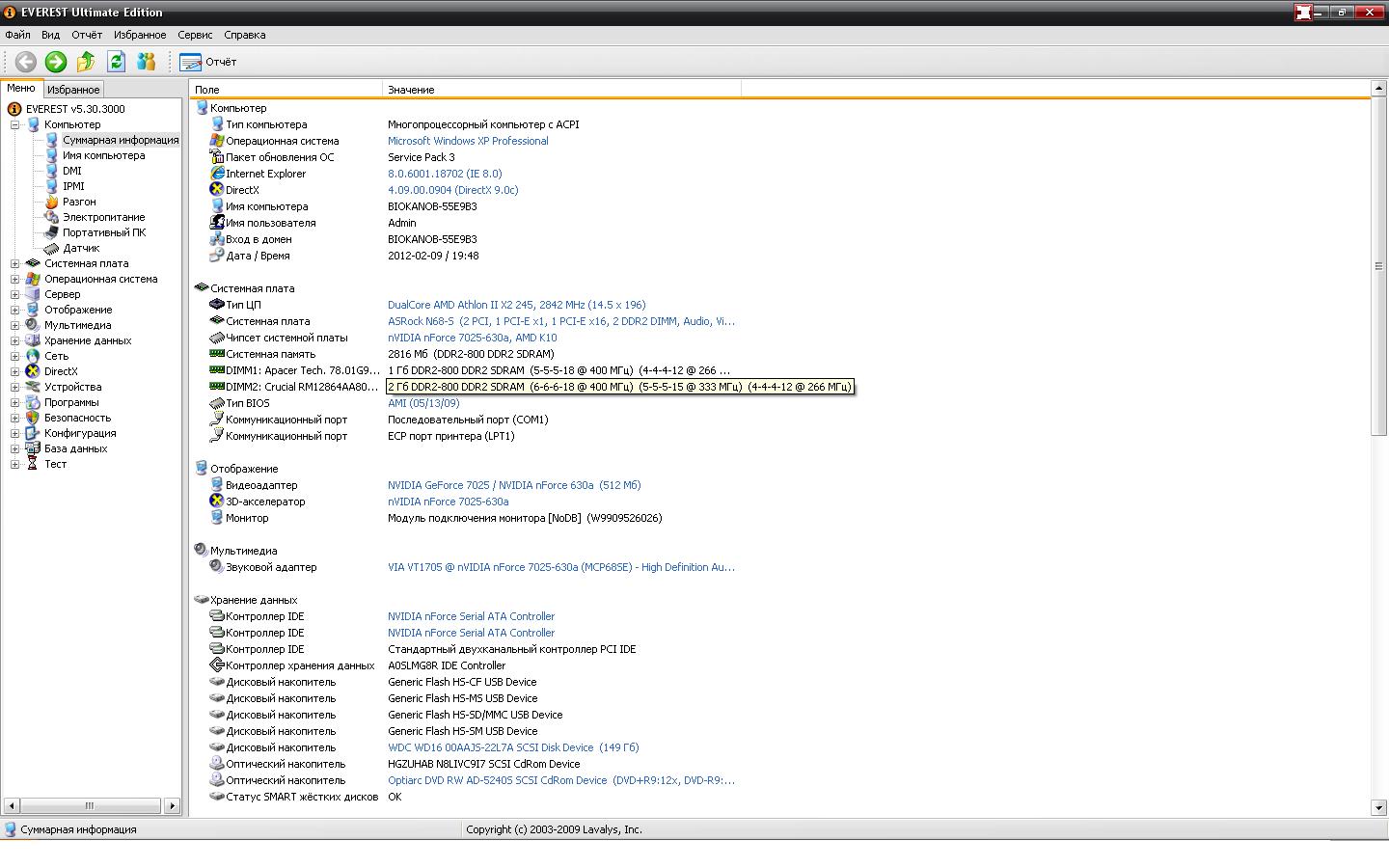1389x868 pixels.
Task: Click the sidebar horizontal scrollbar right arrow
Action: coord(172,805)
